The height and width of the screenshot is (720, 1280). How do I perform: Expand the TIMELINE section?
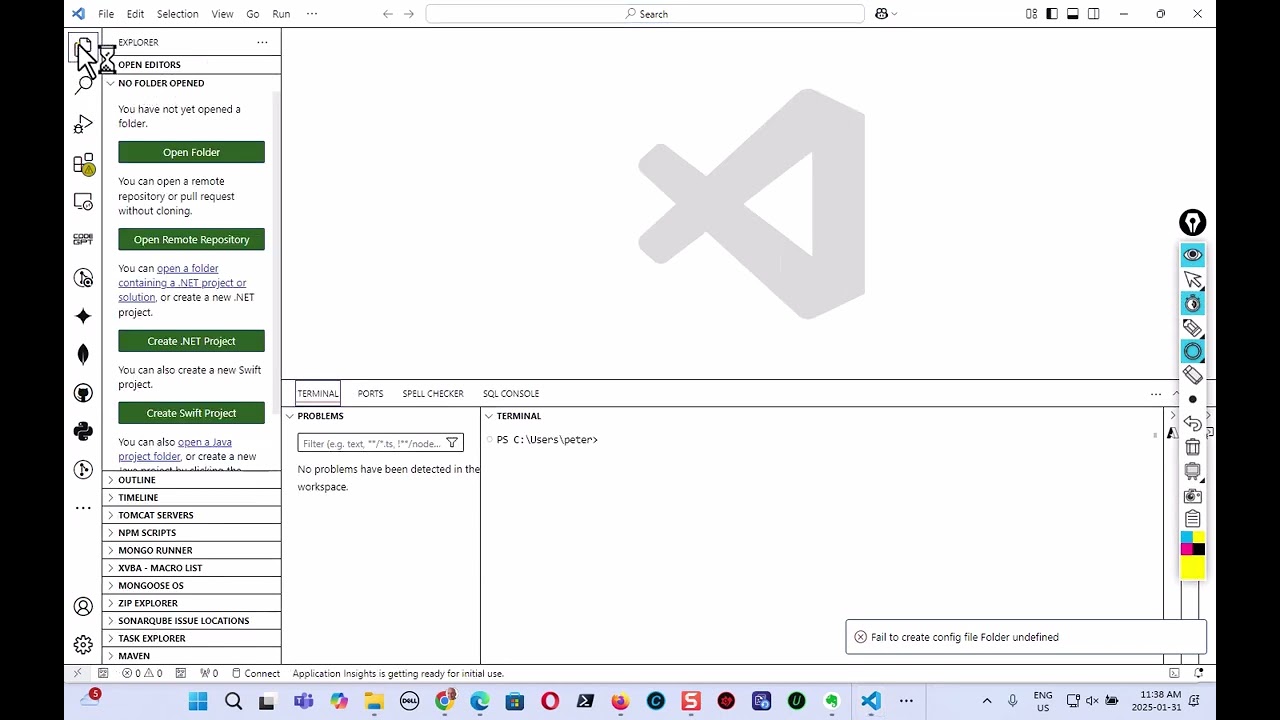point(191,498)
